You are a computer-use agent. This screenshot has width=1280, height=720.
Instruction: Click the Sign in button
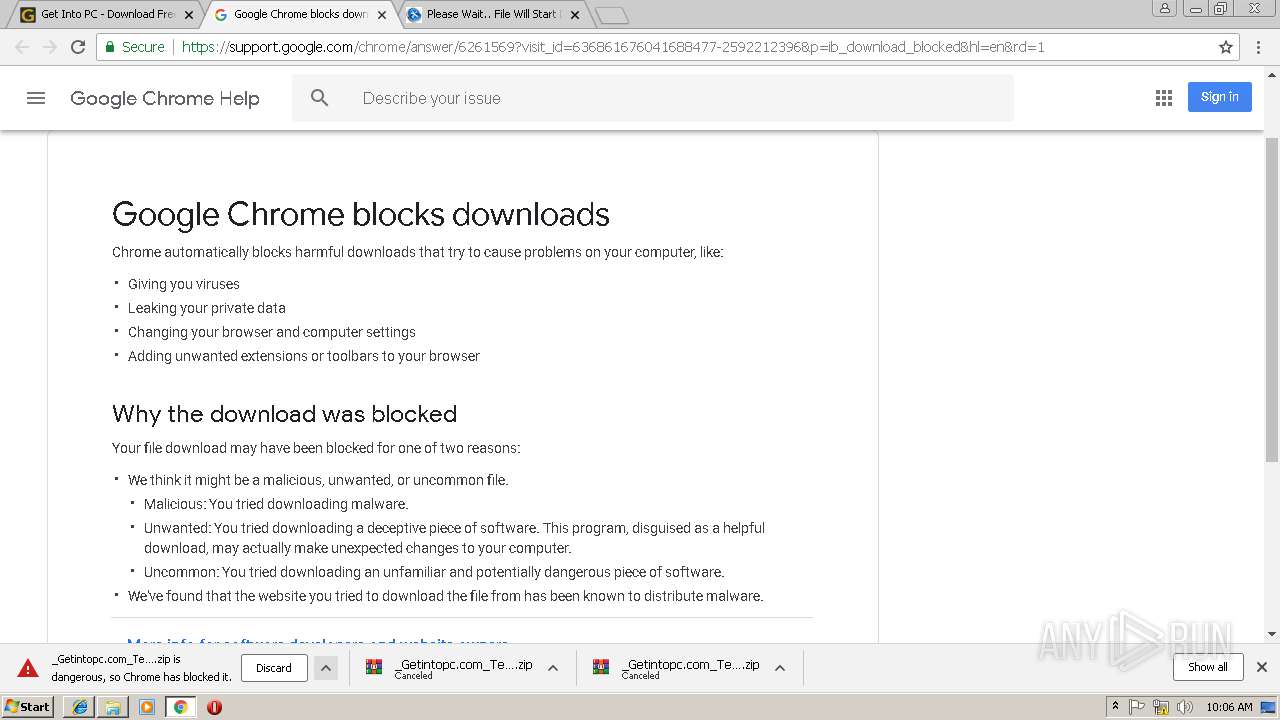(1220, 97)
